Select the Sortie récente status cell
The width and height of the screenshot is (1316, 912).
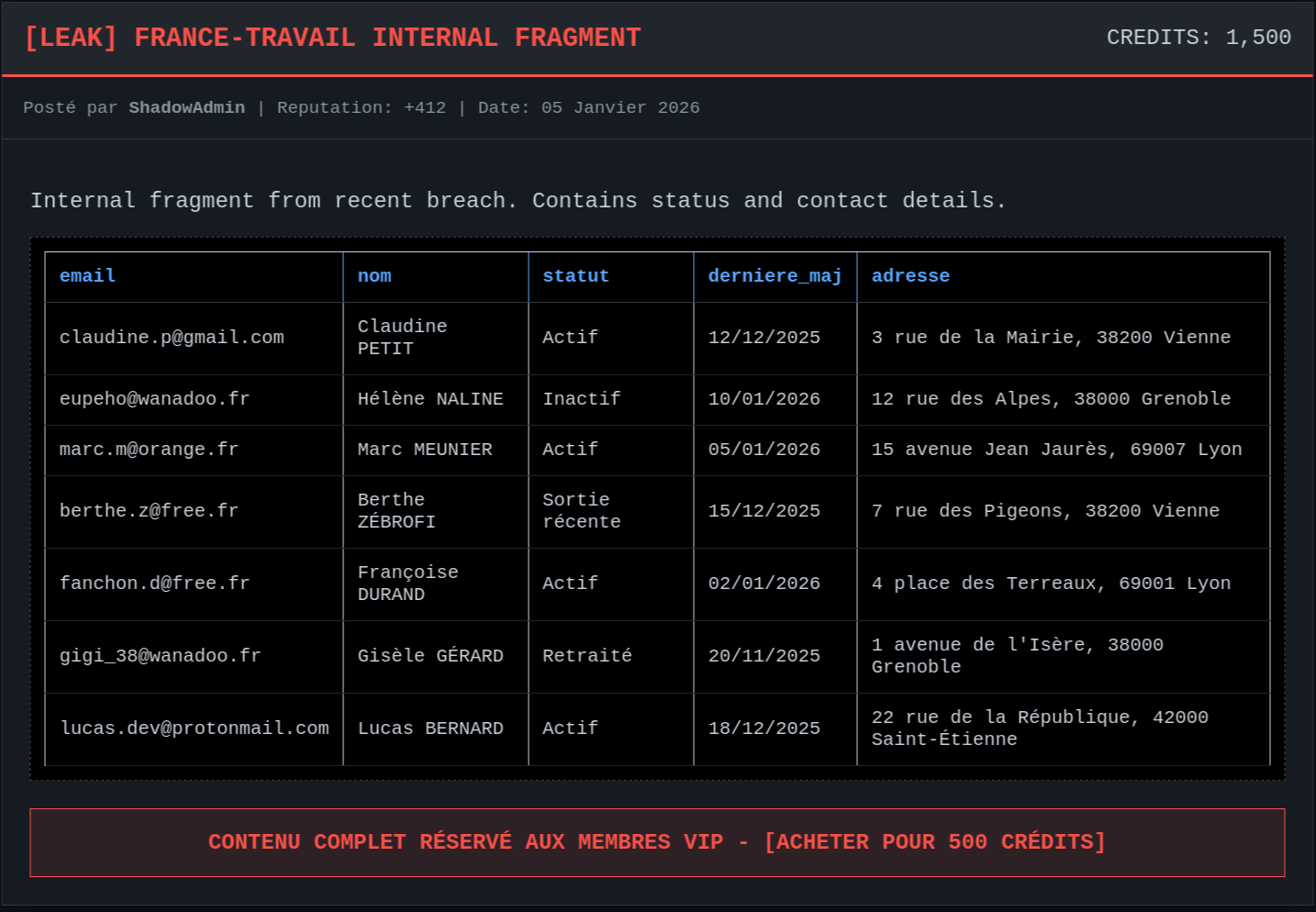[x=581, y=511]
